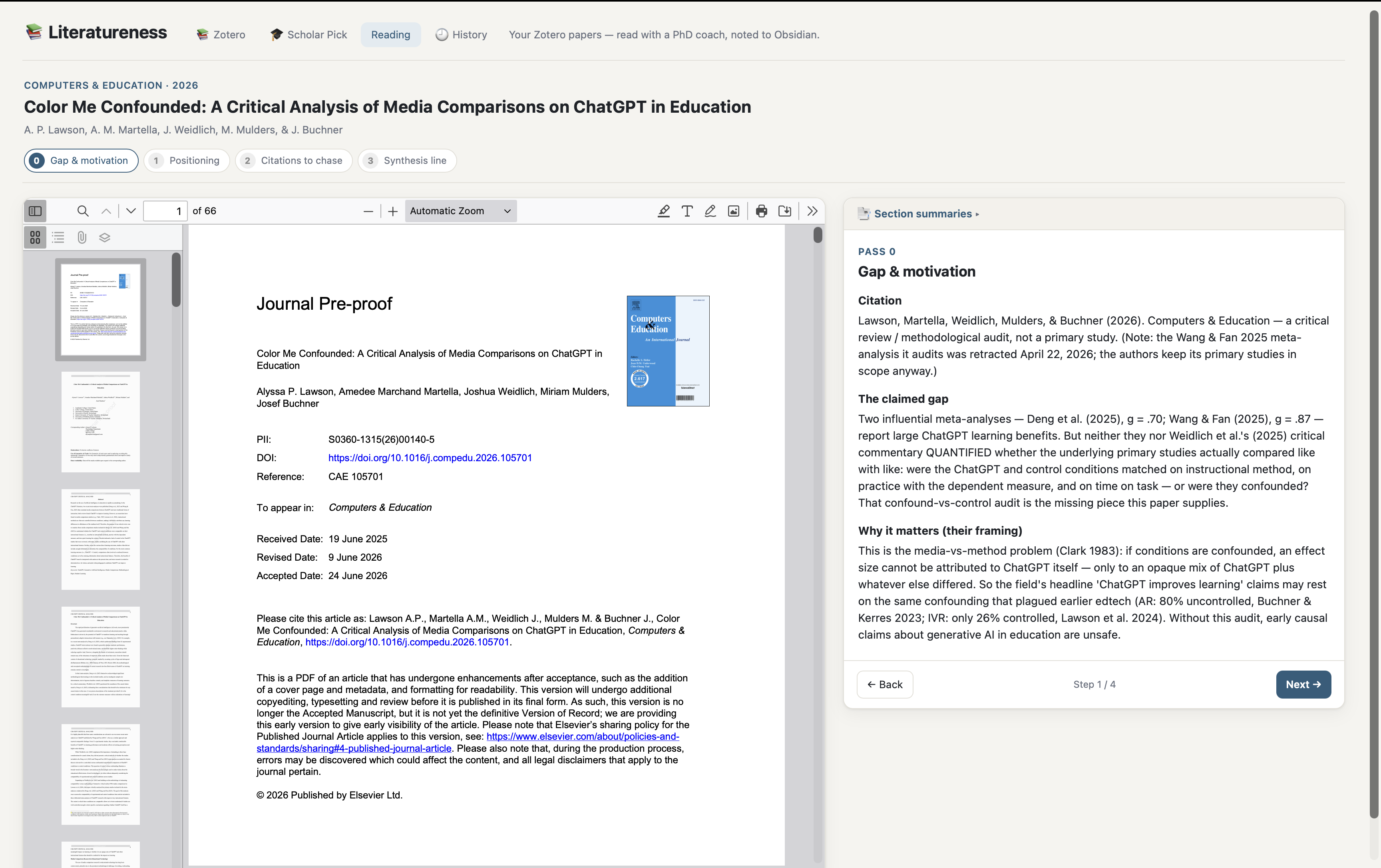Zoom in the PDF with plus
The width and height of the screenshot is (1381, 868).
pos(393,211)
